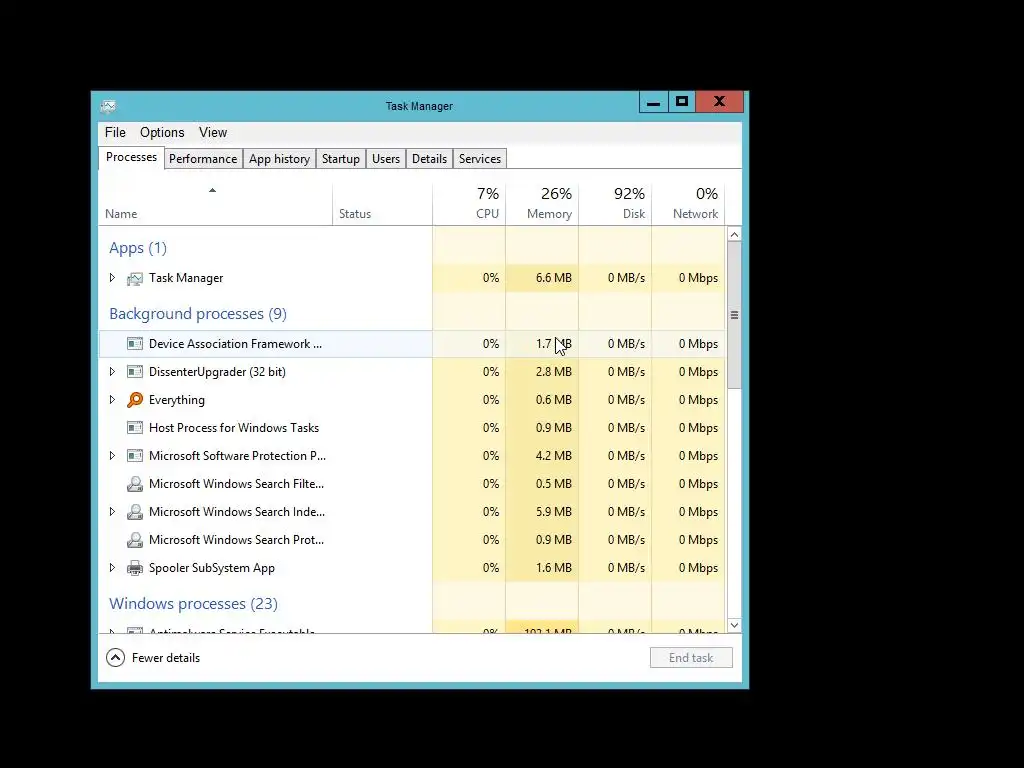Select Microsoft Windows Search Prot... row

[411, 540]
